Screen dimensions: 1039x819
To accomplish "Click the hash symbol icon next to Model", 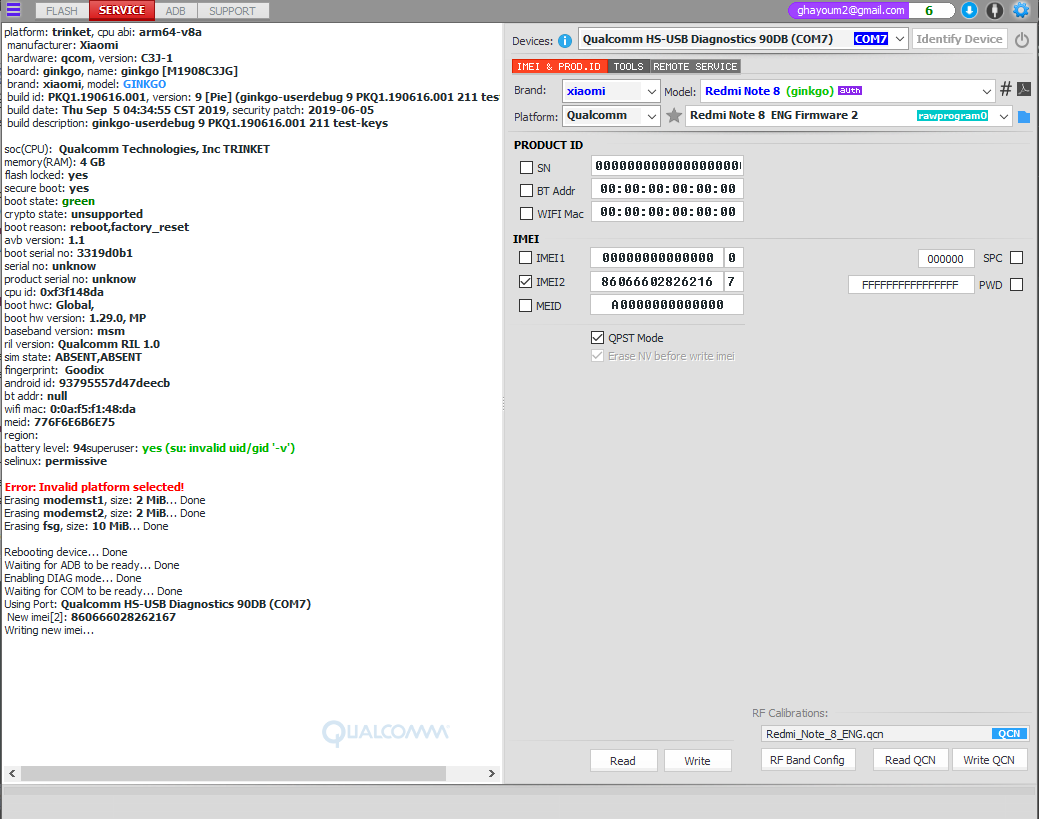I will (1006, 89).
